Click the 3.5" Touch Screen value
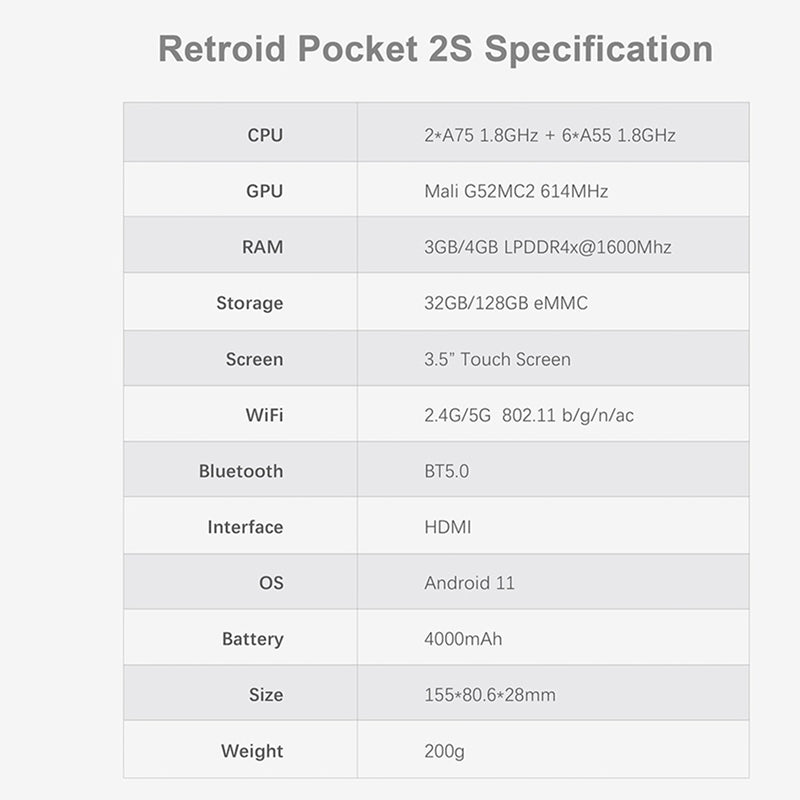Screen dimensions: 800x800 [497, 359]
